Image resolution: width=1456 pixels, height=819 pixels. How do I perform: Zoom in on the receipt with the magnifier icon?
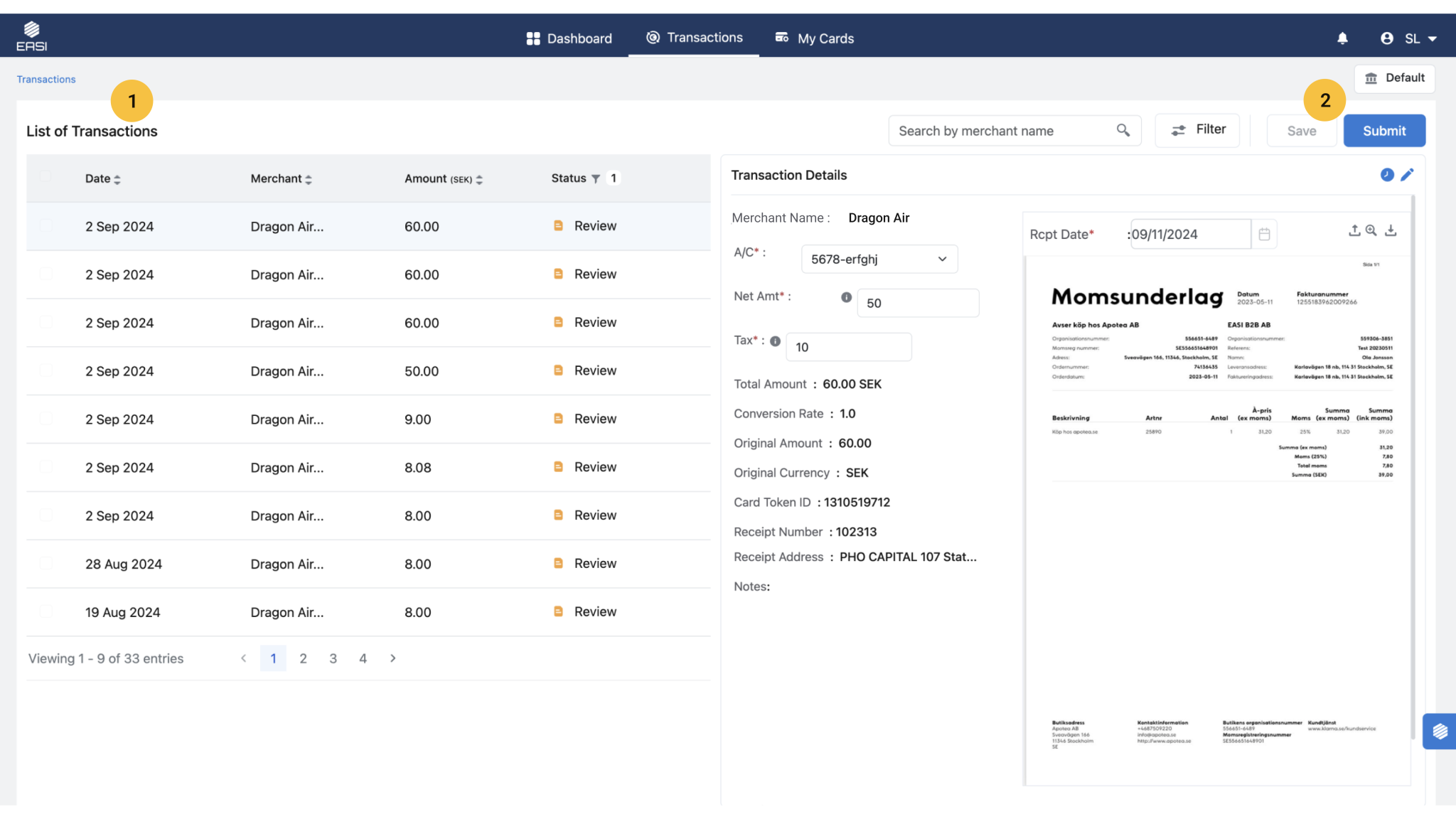[x=1371, y=230]
